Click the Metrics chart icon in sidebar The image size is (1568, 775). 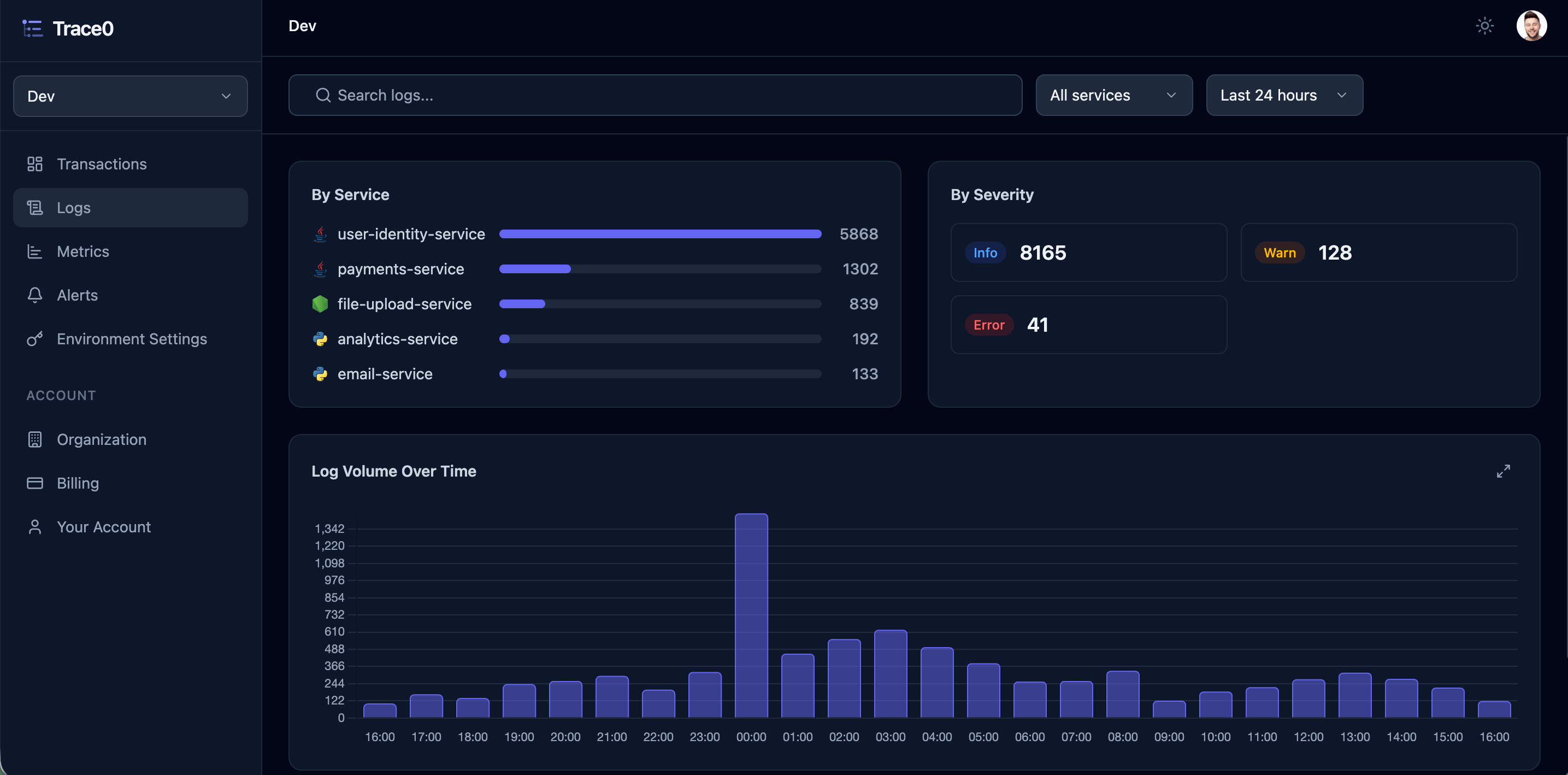point(35,251)
